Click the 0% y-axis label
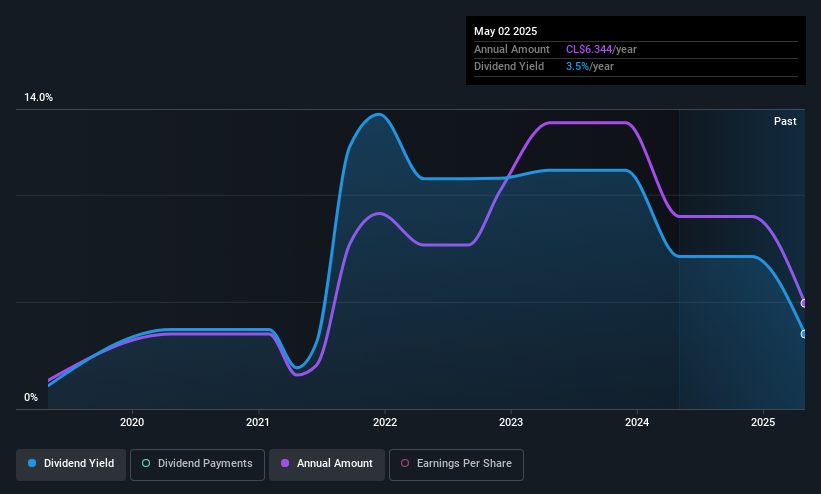The image size is (821, 494). [31, 398]
